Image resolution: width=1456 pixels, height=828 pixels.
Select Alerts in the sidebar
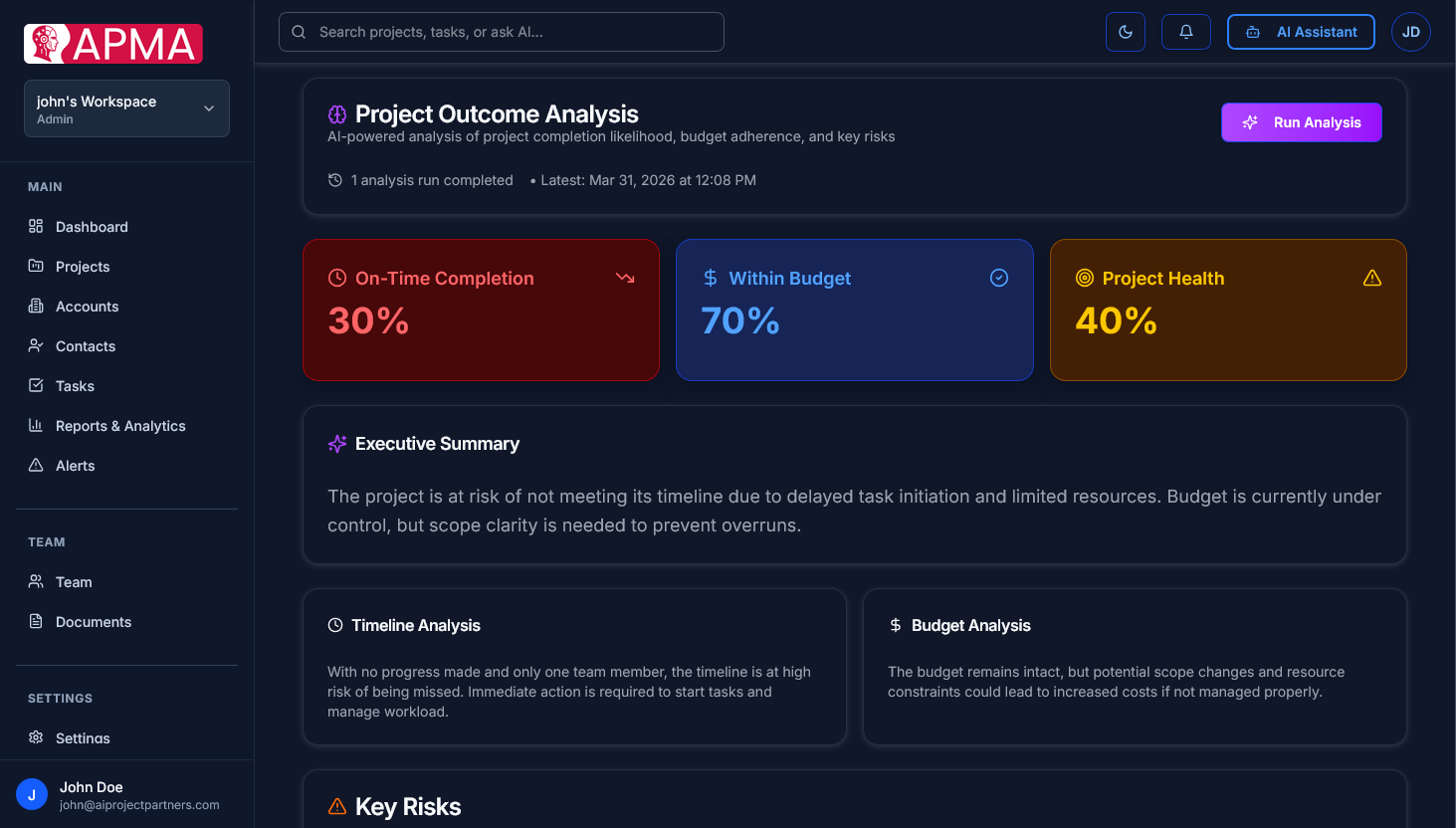75,465
